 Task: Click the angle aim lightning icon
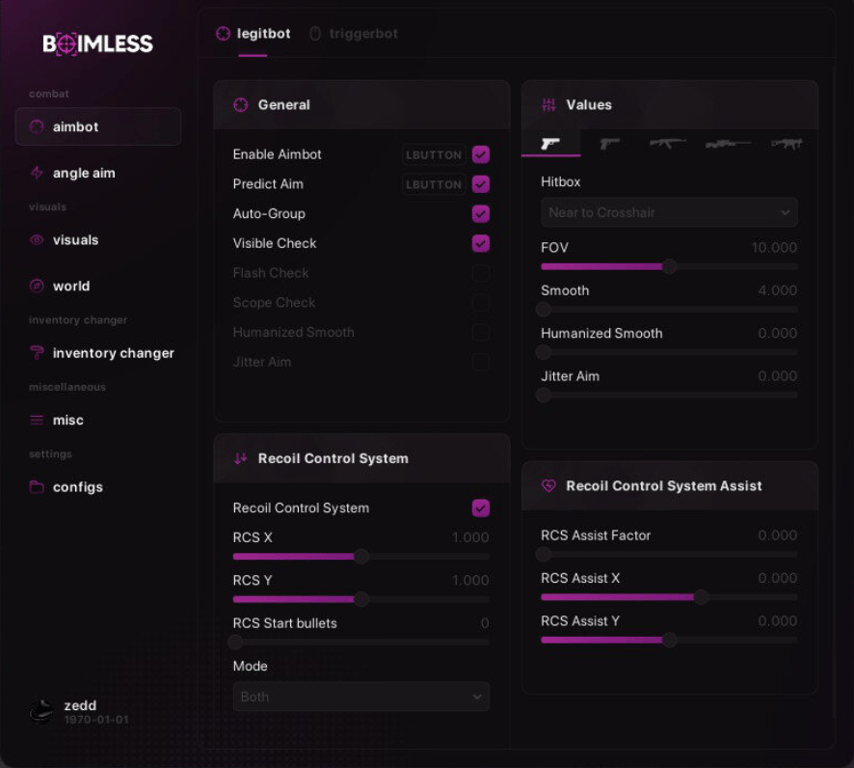(36, 173)
